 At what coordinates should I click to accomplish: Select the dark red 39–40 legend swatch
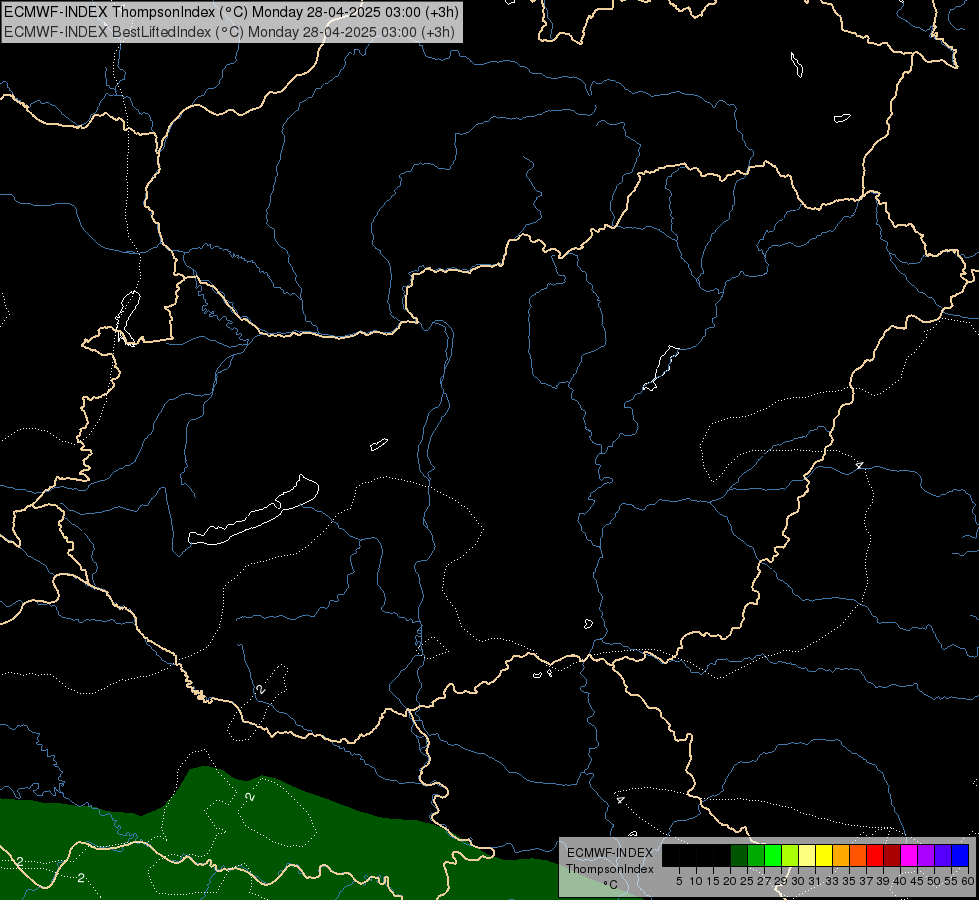(x=892, y=855)
